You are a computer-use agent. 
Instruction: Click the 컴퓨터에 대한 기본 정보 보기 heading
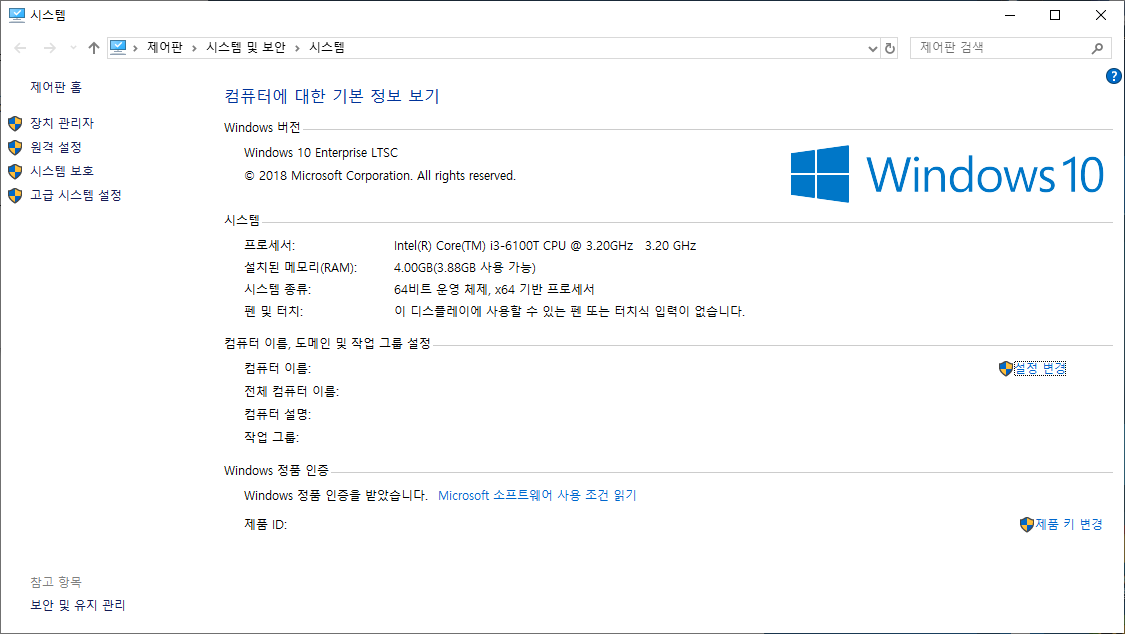pyautogui.click(x=331, y=96)
